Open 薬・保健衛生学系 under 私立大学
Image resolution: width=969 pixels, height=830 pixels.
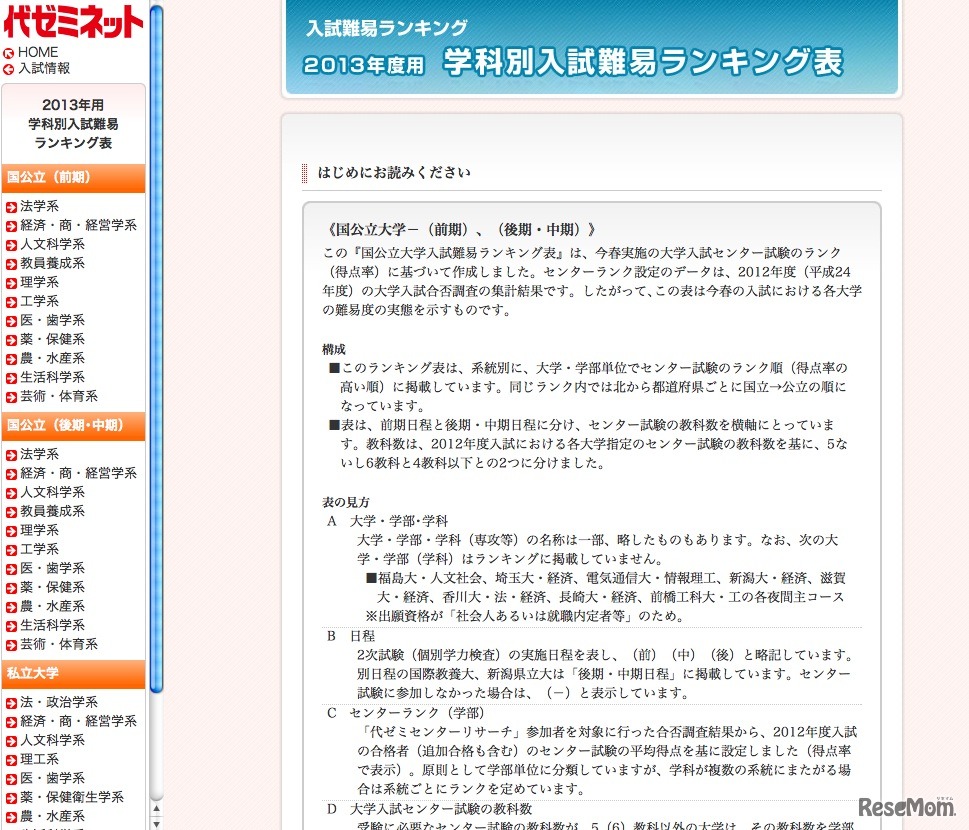point(72,797)
